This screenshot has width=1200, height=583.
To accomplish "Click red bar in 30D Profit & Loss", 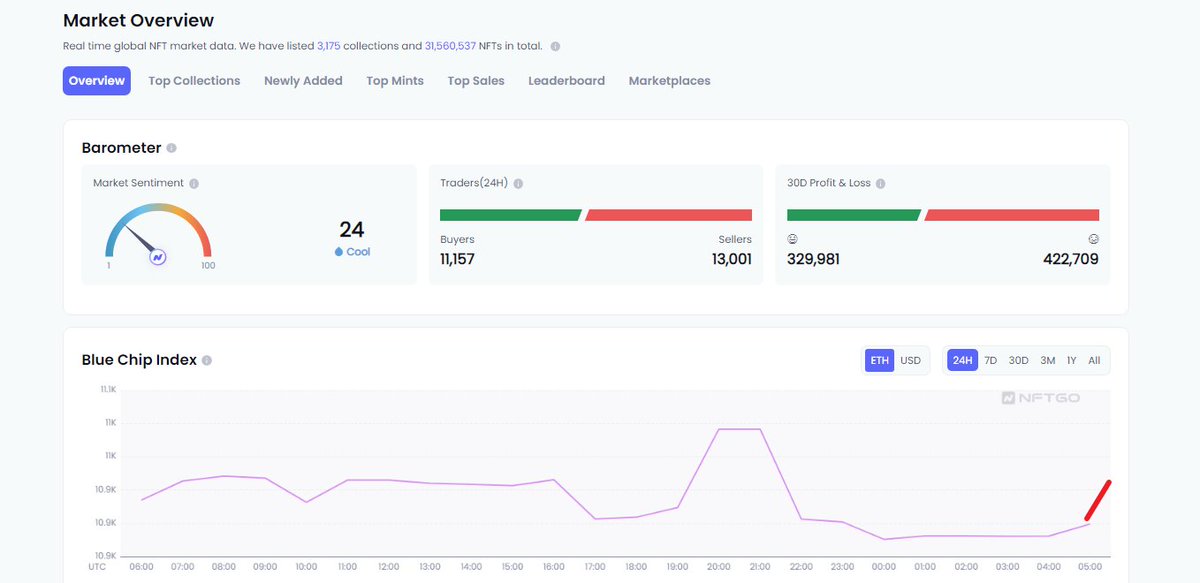I will [x=1012, y=215].
